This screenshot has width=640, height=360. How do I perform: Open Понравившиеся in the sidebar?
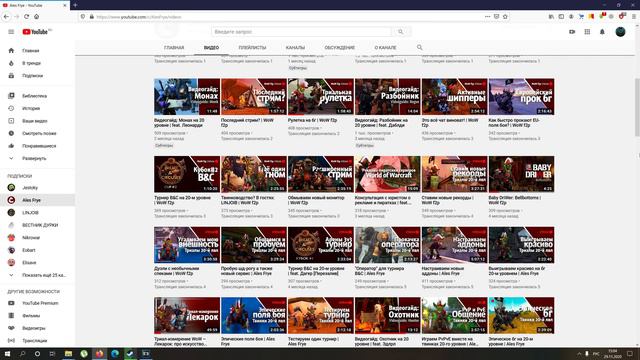point(38,146)
